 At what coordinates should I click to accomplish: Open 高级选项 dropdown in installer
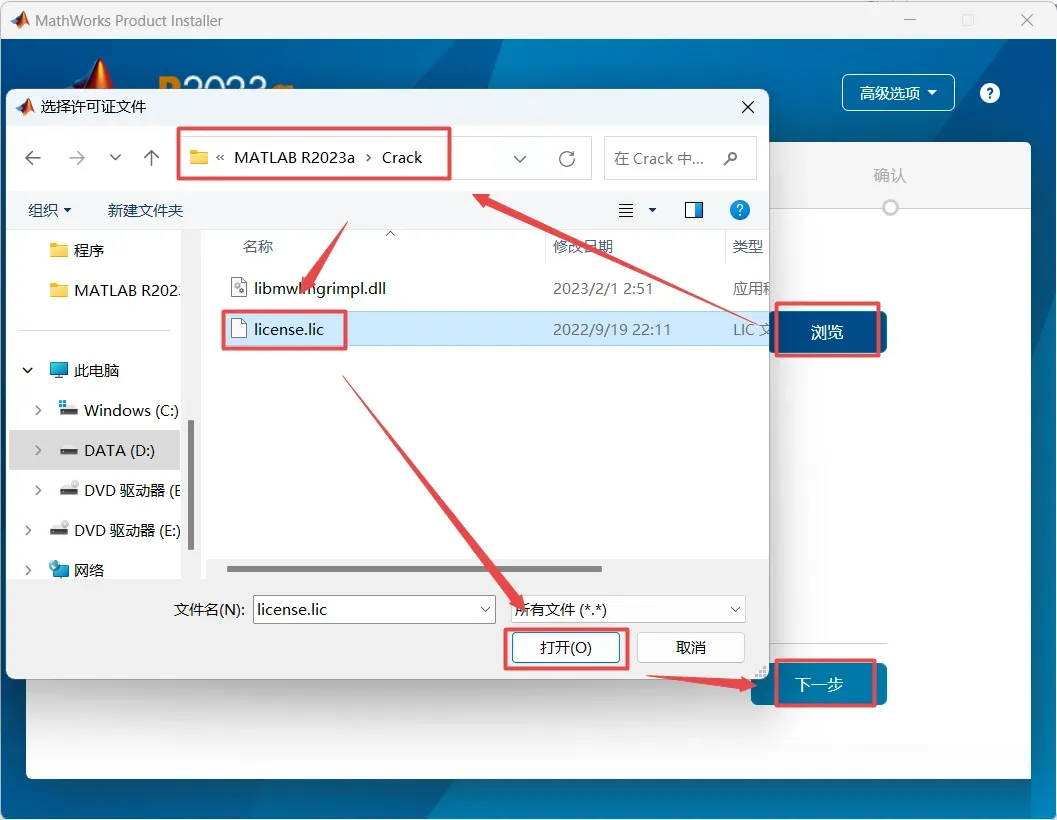click(x=898, y=92)
